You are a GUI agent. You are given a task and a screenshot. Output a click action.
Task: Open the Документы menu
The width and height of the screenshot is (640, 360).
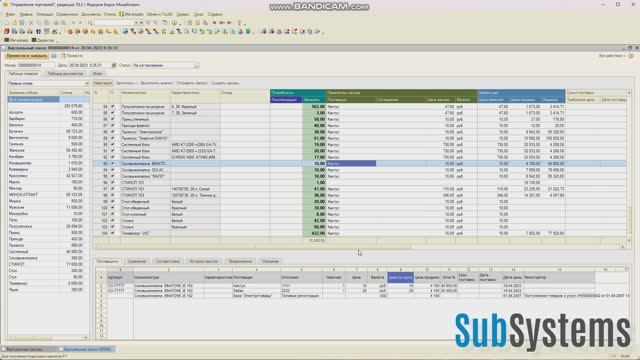click(x=91, y=14)
